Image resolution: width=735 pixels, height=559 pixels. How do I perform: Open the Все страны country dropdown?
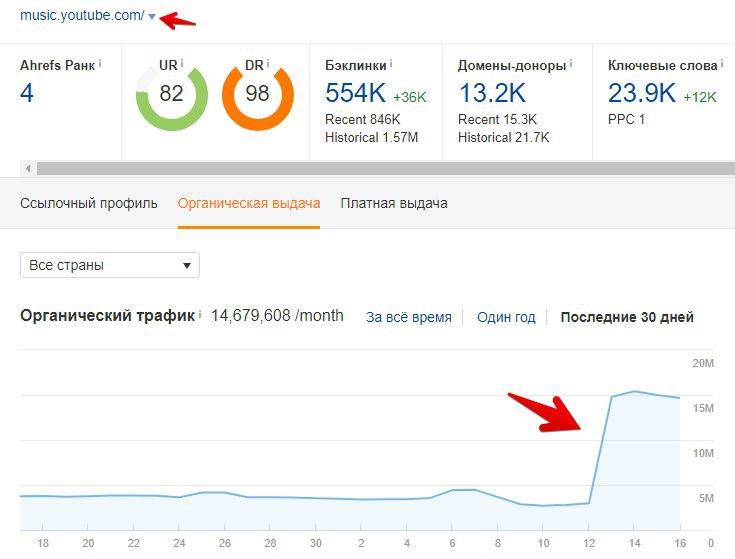pyautogui.click(x=110, y=265)
